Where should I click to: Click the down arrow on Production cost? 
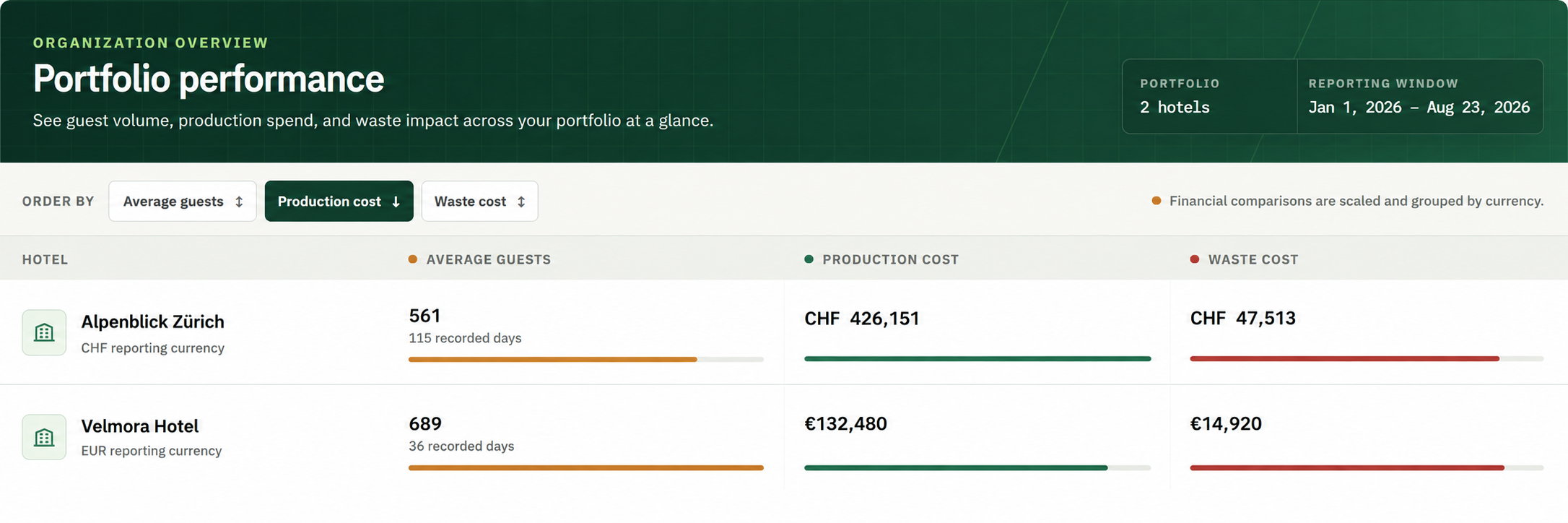(x=396, y=202)
